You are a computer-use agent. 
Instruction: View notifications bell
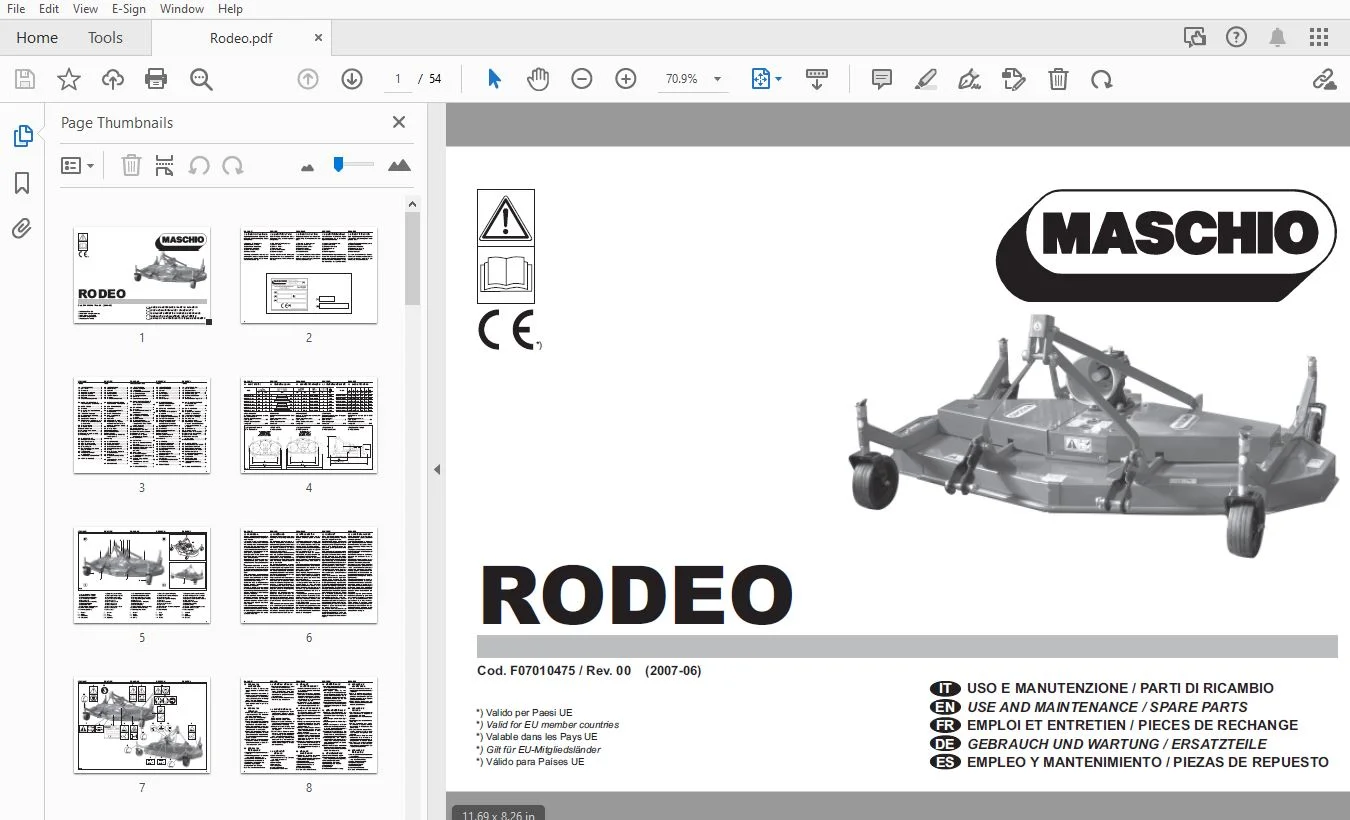click(x=1278, y=38)
